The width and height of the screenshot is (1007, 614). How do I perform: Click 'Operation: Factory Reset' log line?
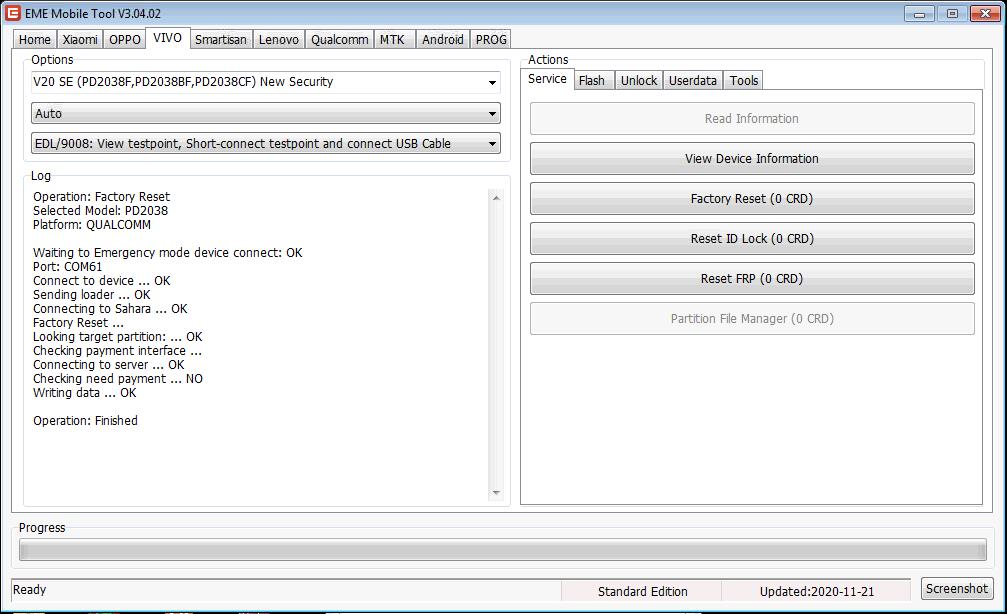tap(101, 197)
